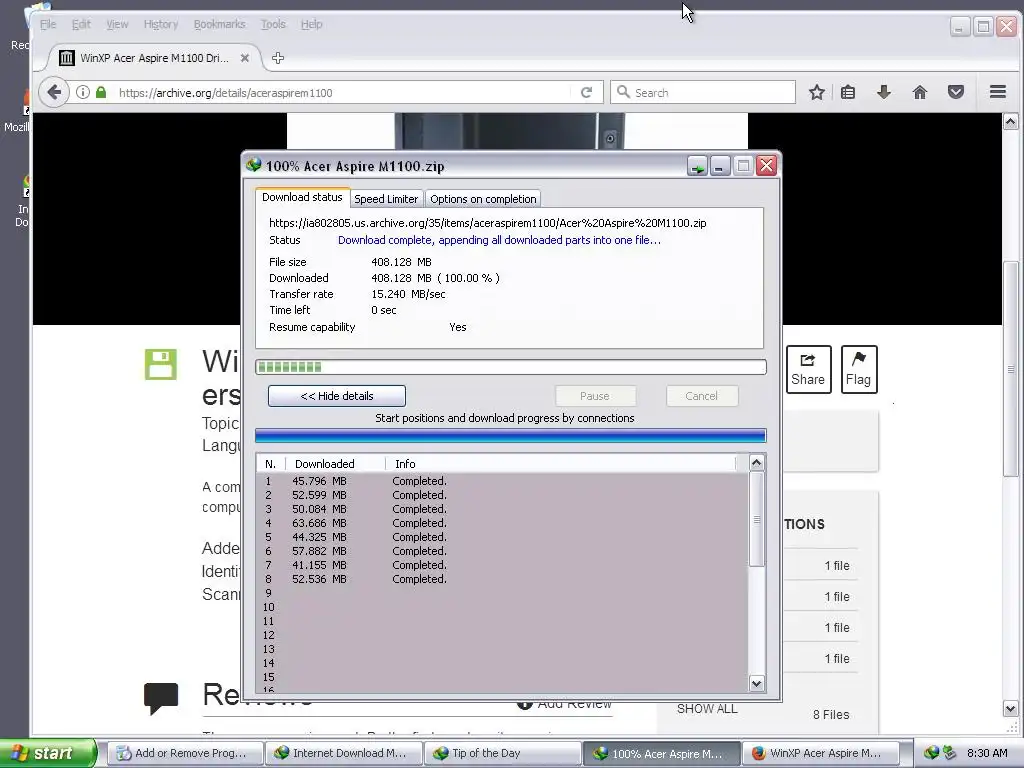Switch to Add or Remove Programs taskbar item
The width and height of the screenshot is (1024, 768).
coord(185,753)
